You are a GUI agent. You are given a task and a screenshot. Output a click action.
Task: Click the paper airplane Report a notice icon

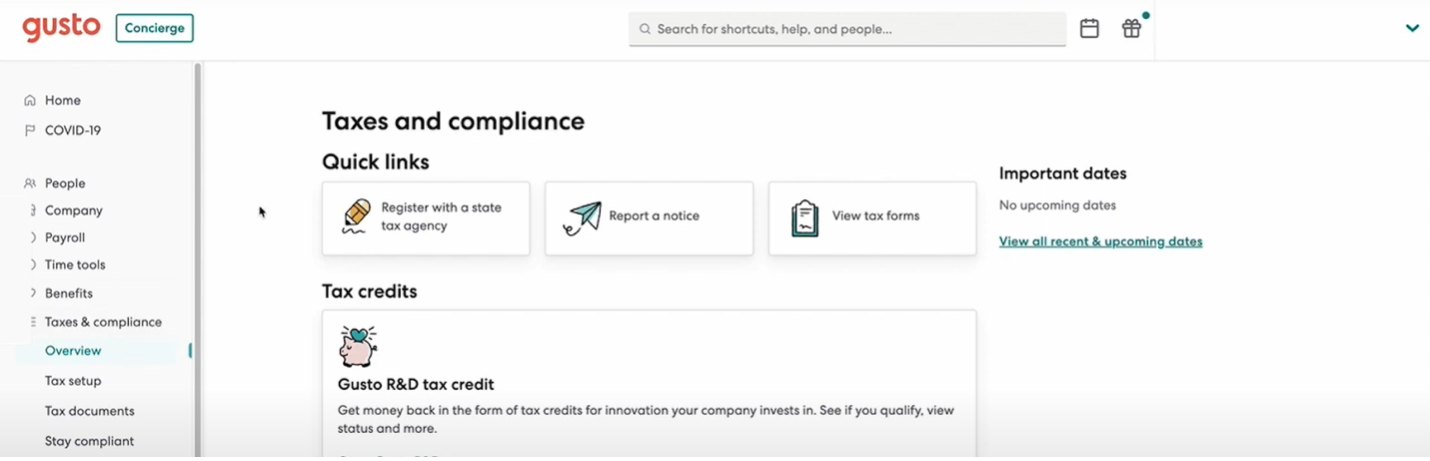click(x=583, y=217)
